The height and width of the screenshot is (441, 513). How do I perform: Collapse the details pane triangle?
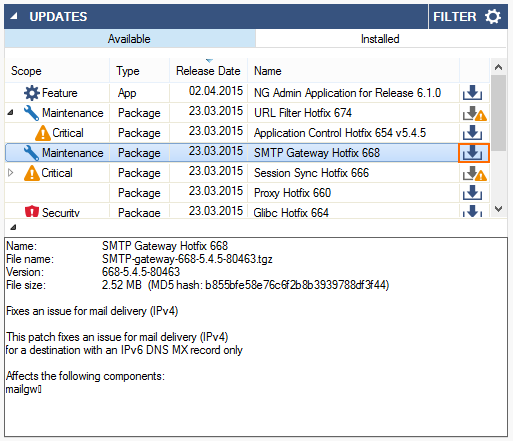point(13,227)
